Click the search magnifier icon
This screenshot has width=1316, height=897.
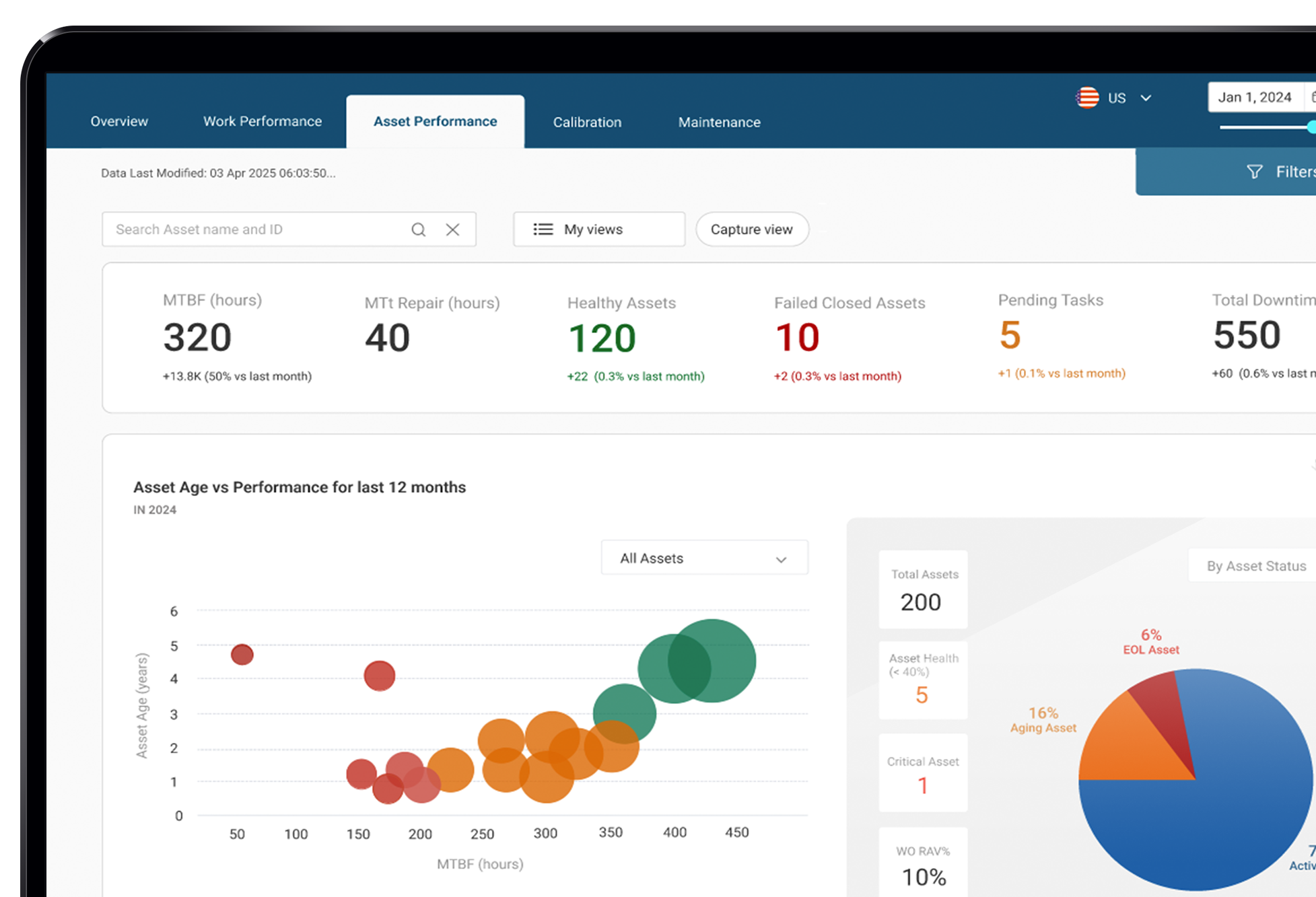(418, 229)
